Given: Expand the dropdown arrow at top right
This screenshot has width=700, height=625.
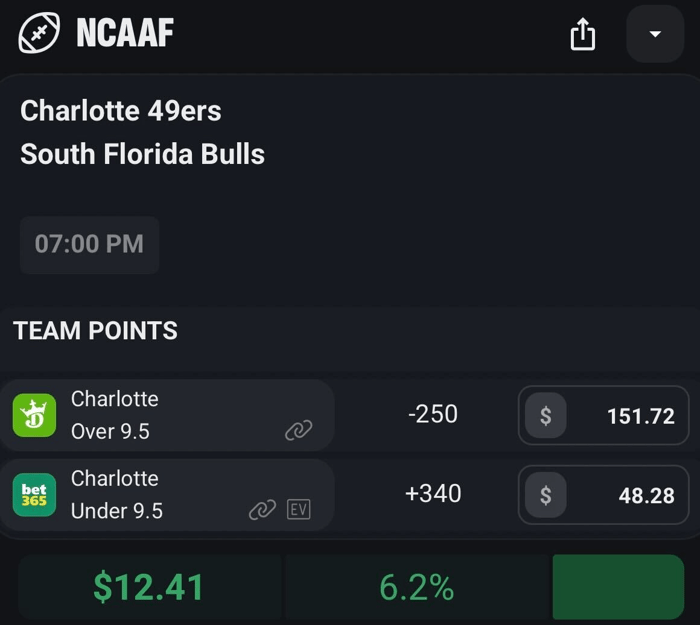Looking at the screenshot, I should [655, 34].
